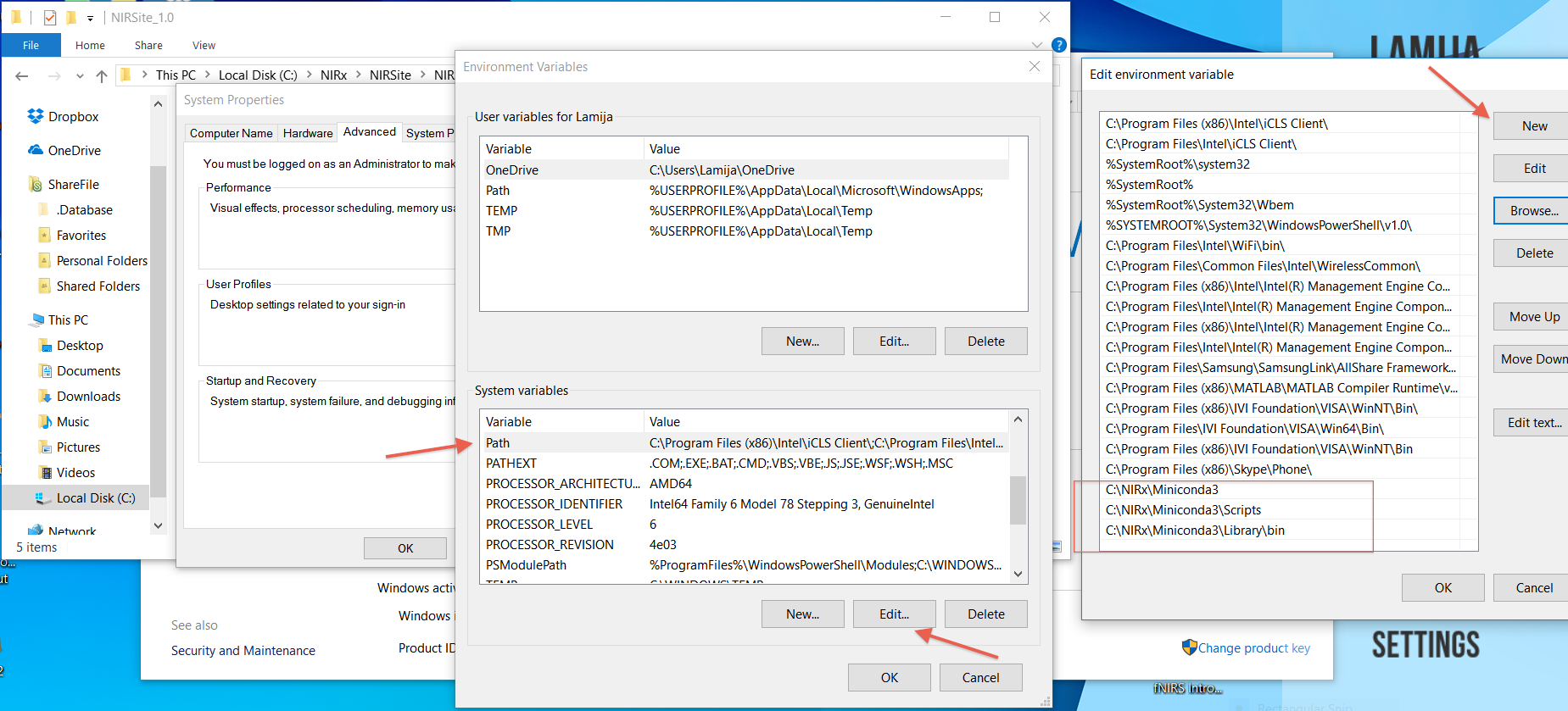Click the Back navigation arrow

[22, 75]
